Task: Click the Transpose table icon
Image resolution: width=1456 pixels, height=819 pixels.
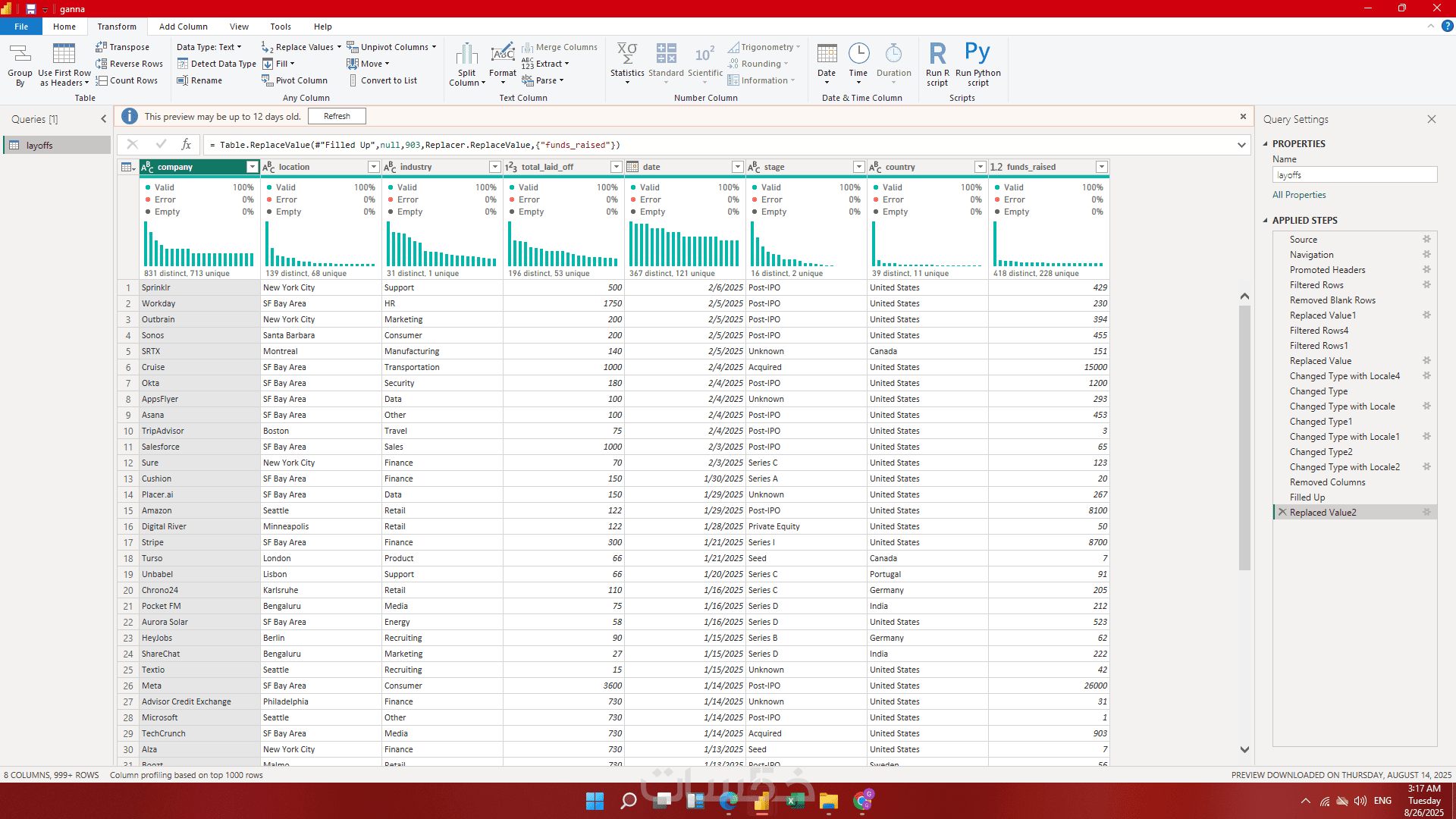Action: [x=123, y=47]
